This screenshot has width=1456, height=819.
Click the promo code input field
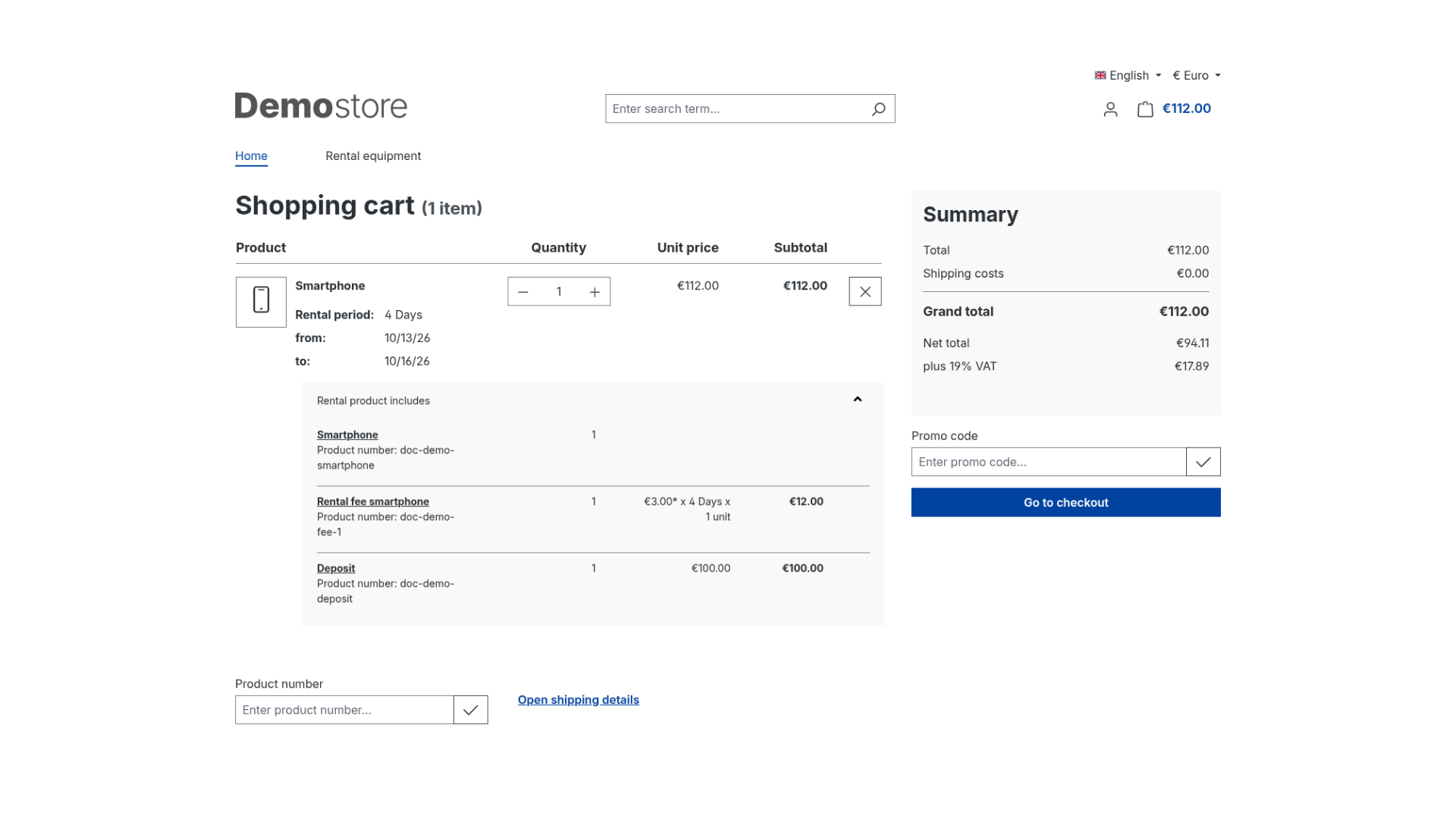(1049, 462)
